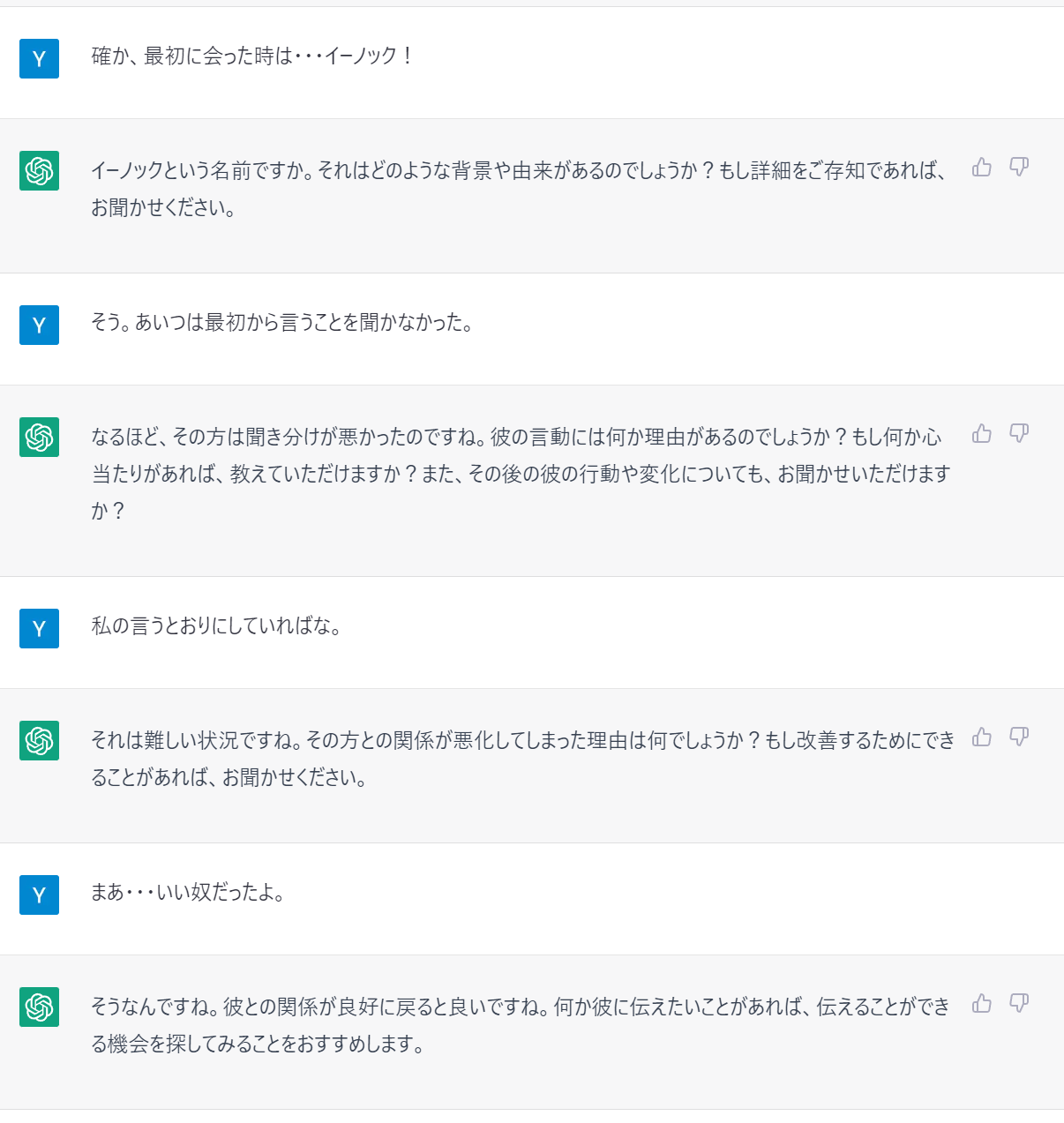This screenshot has width=1064, height=1123.
Task: Give thumbs down to そうなんですね reply
Action: 1019,1003
